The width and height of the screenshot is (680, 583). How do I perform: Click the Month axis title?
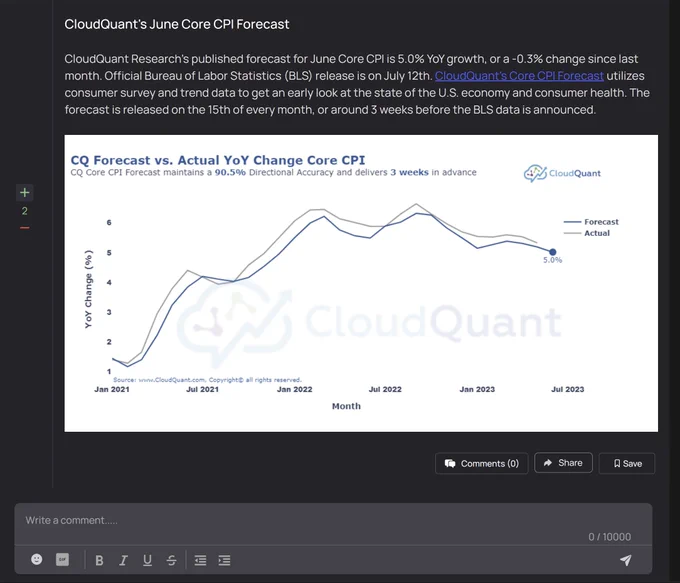[346, 406]
